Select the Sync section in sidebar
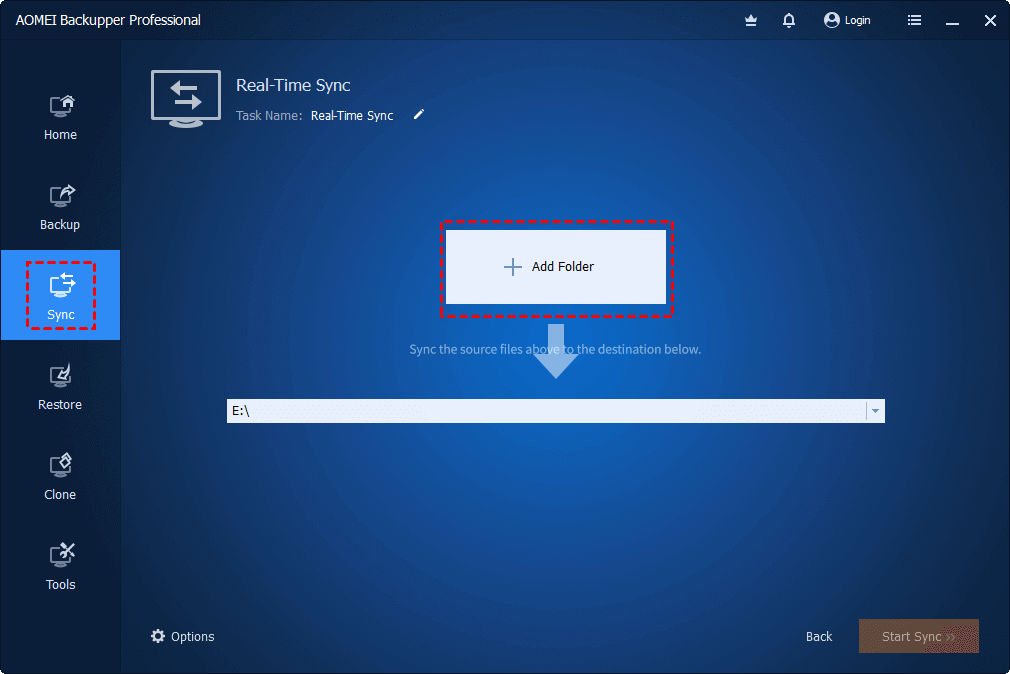The height and width of the screenshot is (674, 1010). click(61, 295)
